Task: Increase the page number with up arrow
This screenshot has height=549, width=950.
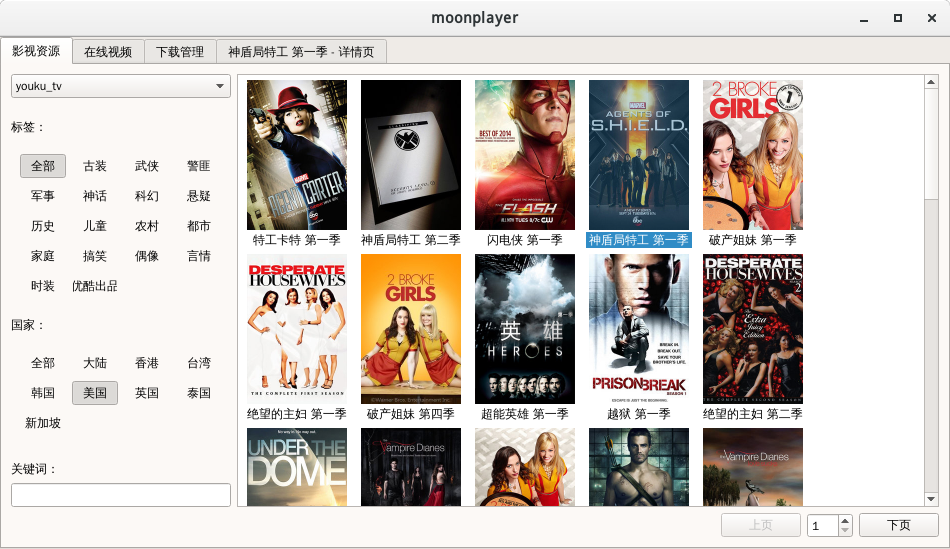Action: point(845,520)
